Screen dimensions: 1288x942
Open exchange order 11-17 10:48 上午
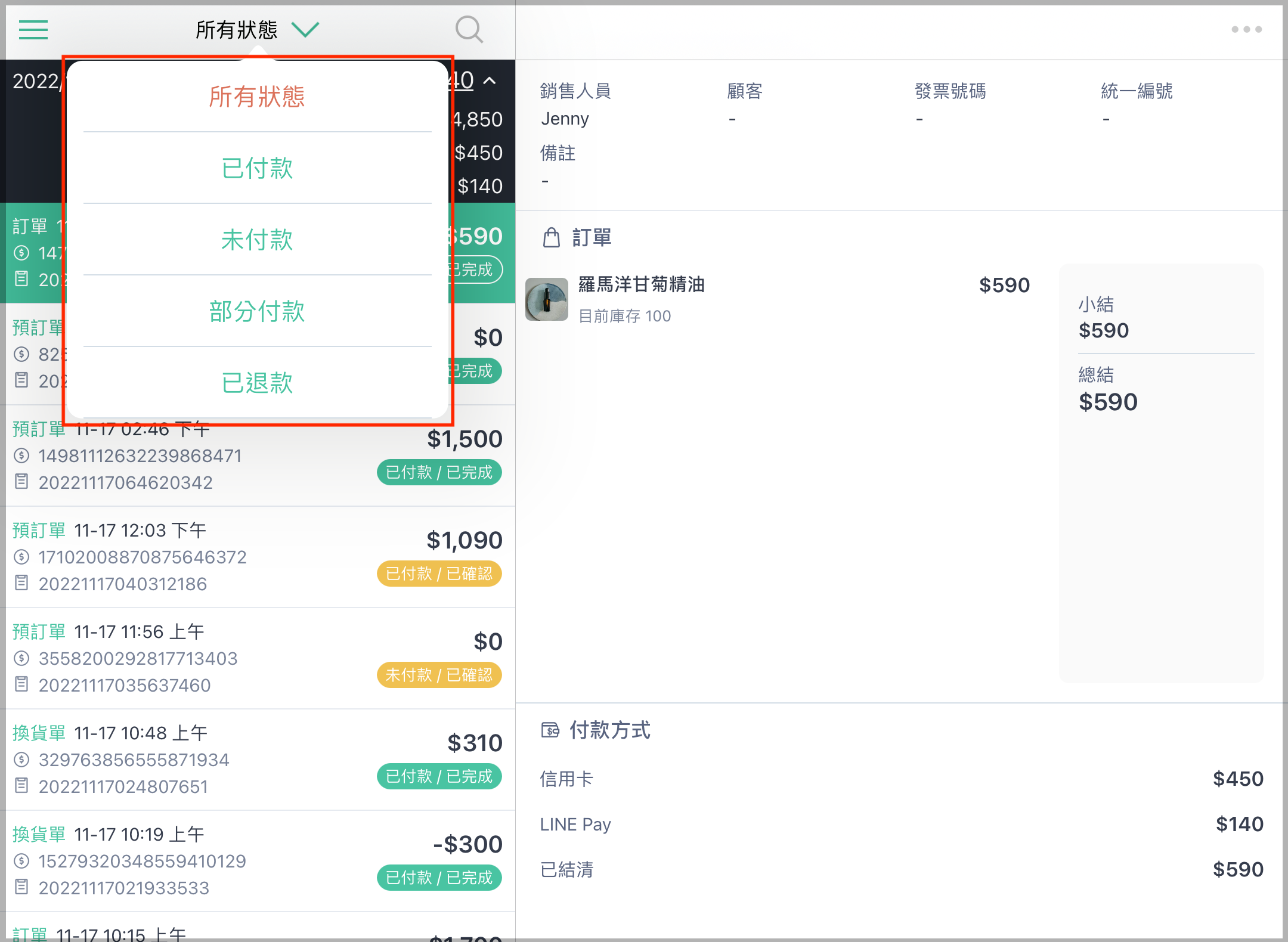258,760
